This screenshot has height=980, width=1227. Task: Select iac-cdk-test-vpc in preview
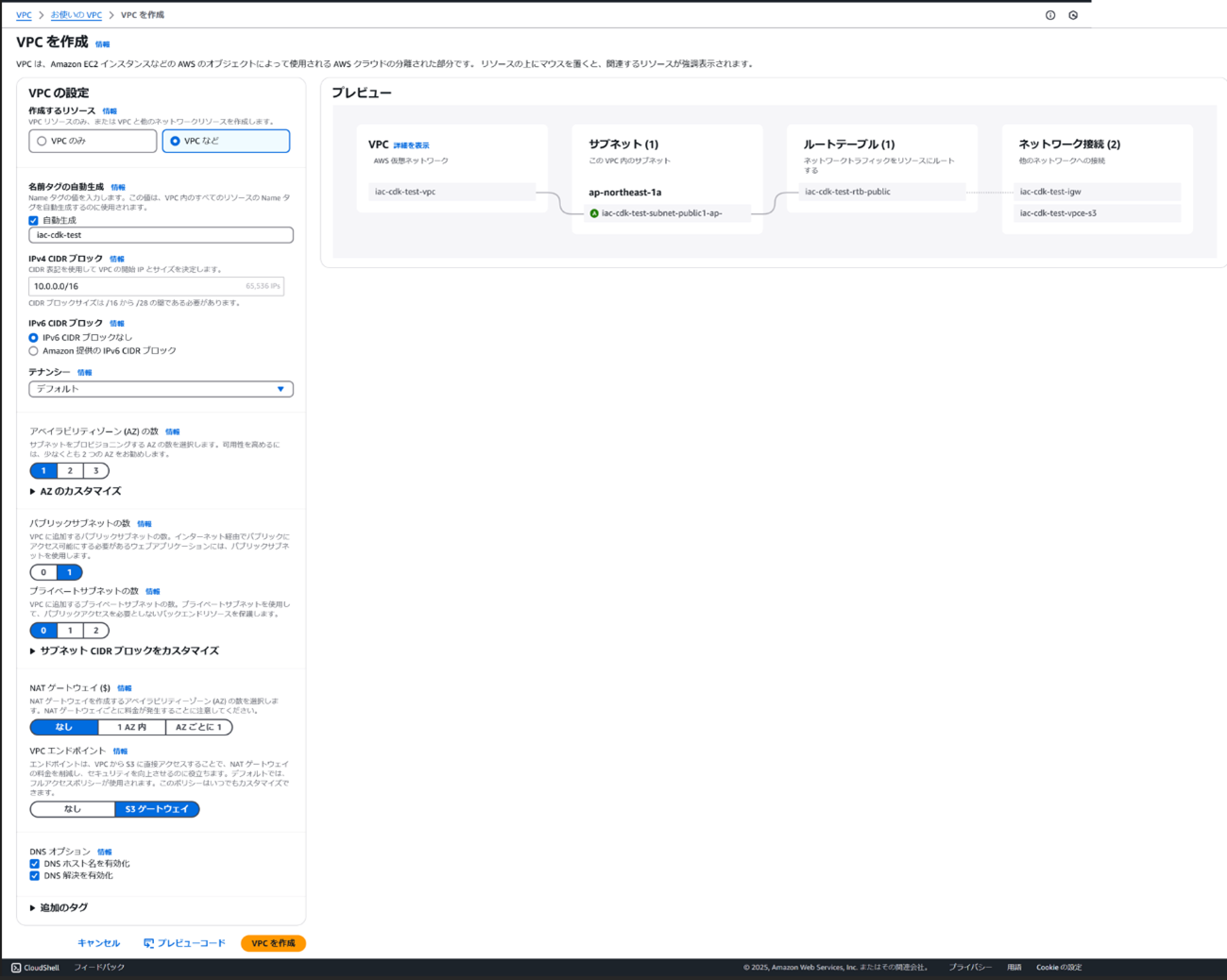(452, 192)
